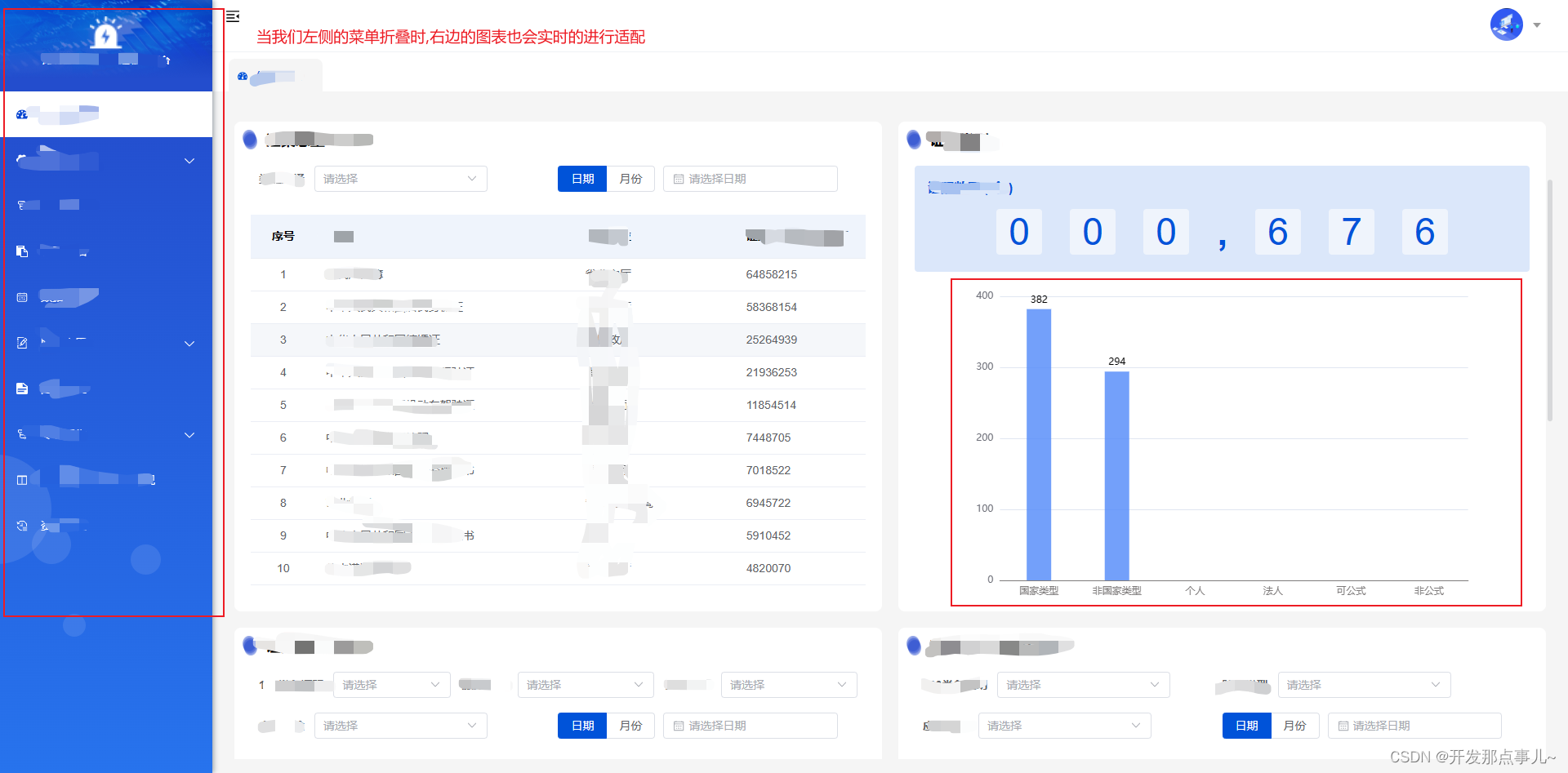Expand the last chevron menu group in sidebar
The image size is (1568, 773).
pos(189,435)
